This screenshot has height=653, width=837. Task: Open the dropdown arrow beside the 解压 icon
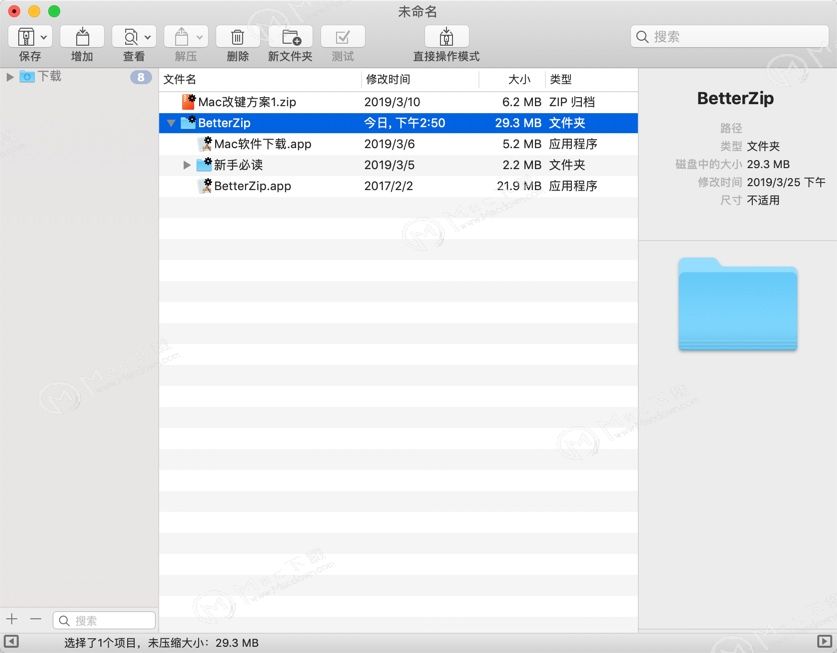199,37
